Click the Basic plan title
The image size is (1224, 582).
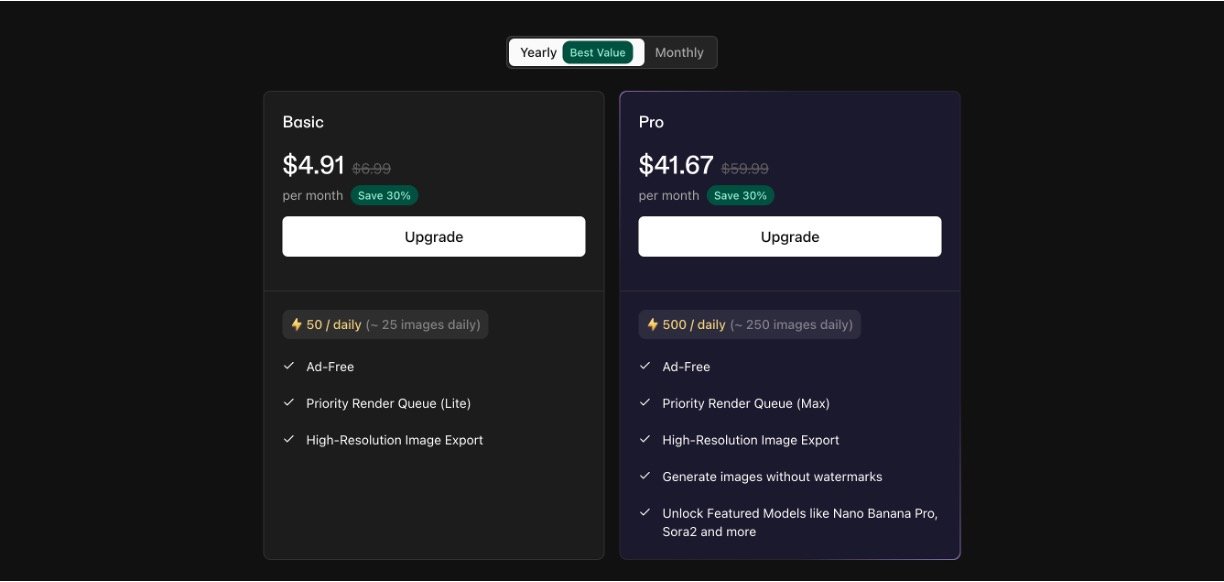tap(303, 122)
